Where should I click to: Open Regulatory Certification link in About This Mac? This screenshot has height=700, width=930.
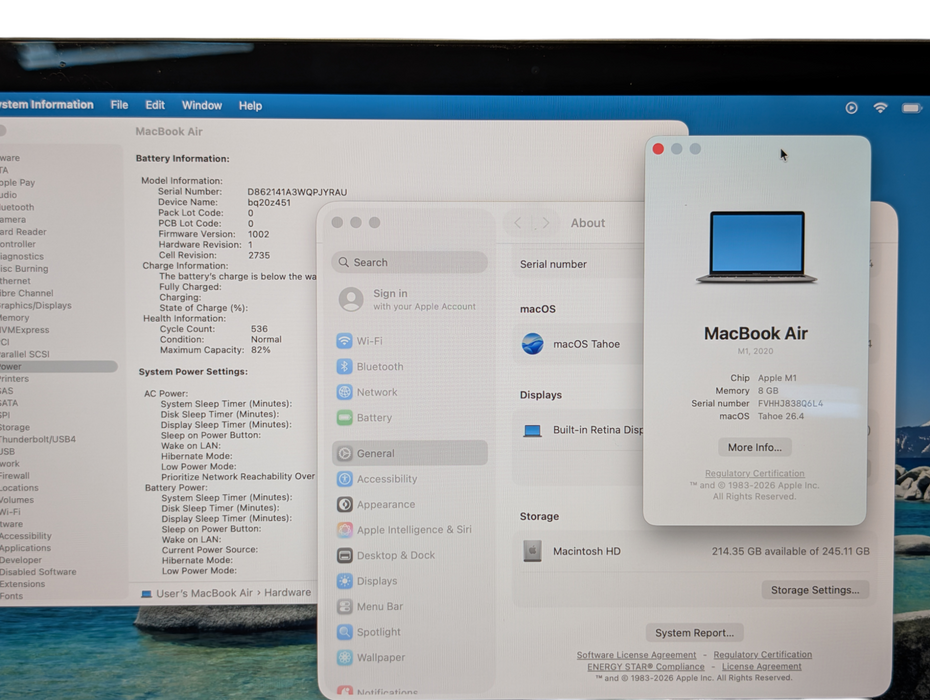[754, 473]
